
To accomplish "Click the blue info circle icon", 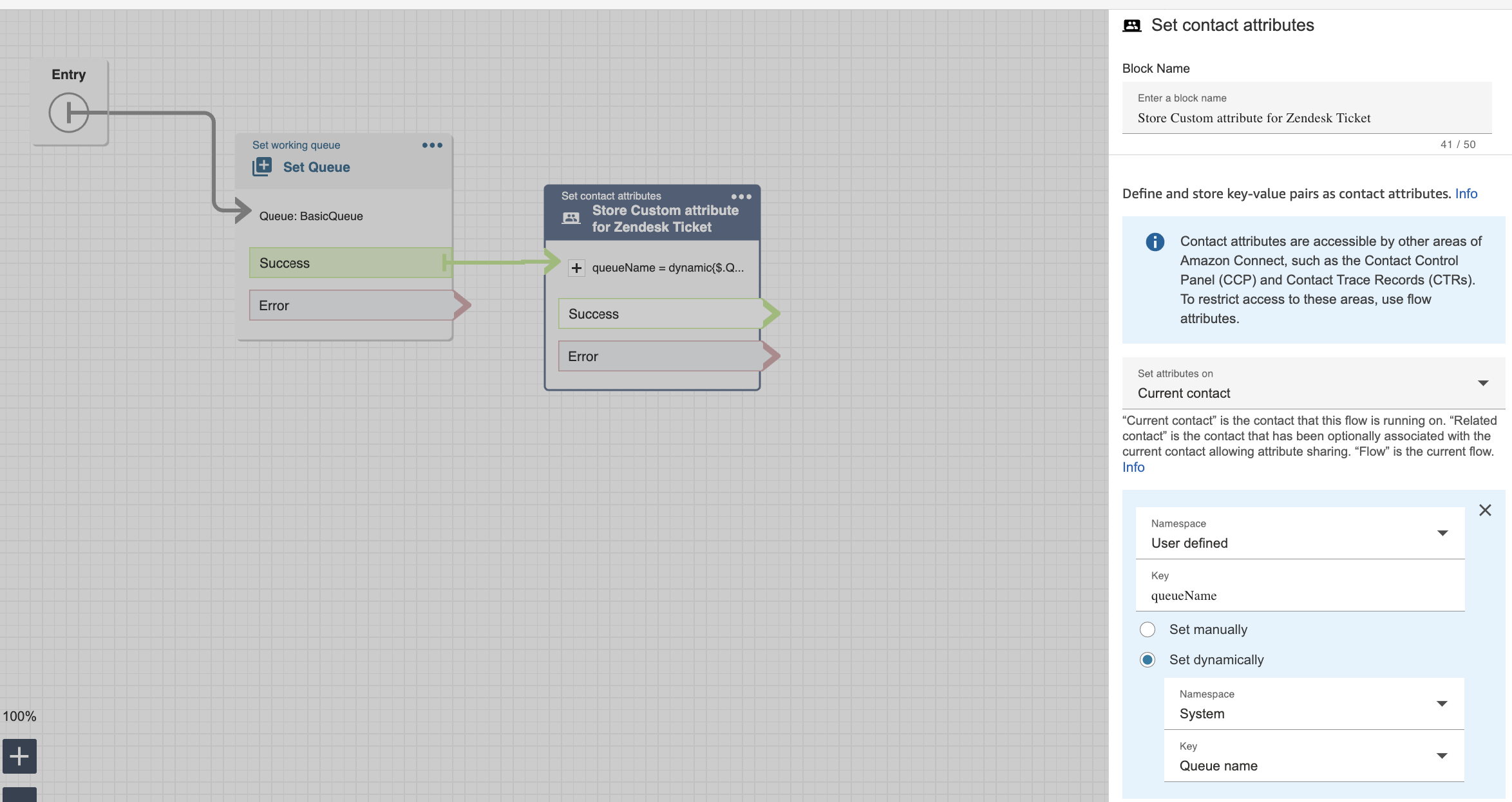I will pyautogui.click(x=1155, y=242).
